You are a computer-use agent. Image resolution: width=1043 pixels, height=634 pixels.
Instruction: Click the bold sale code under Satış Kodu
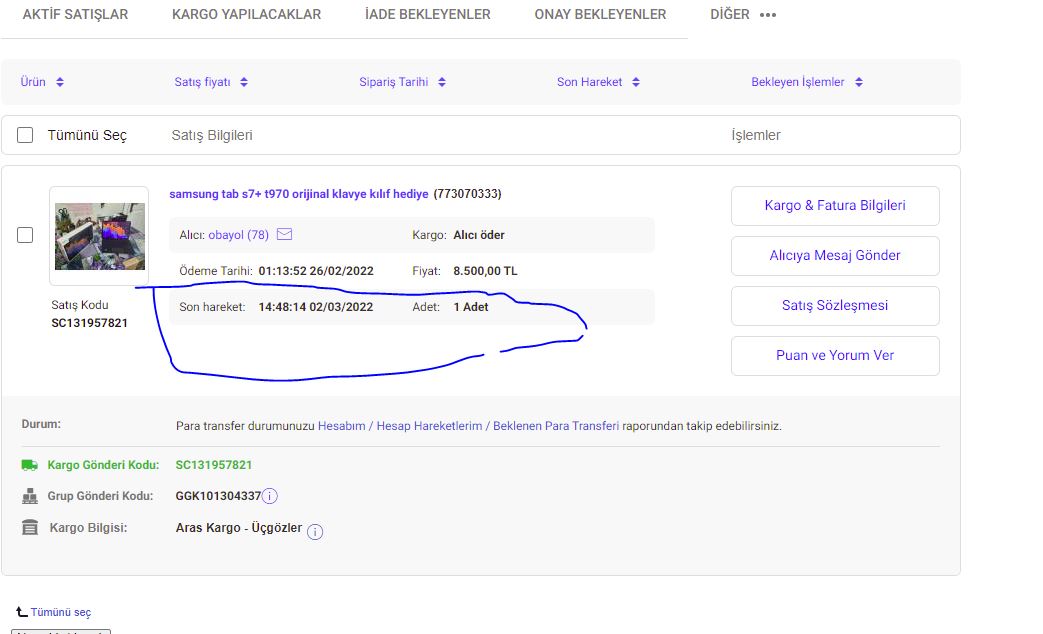click(89, 323)
